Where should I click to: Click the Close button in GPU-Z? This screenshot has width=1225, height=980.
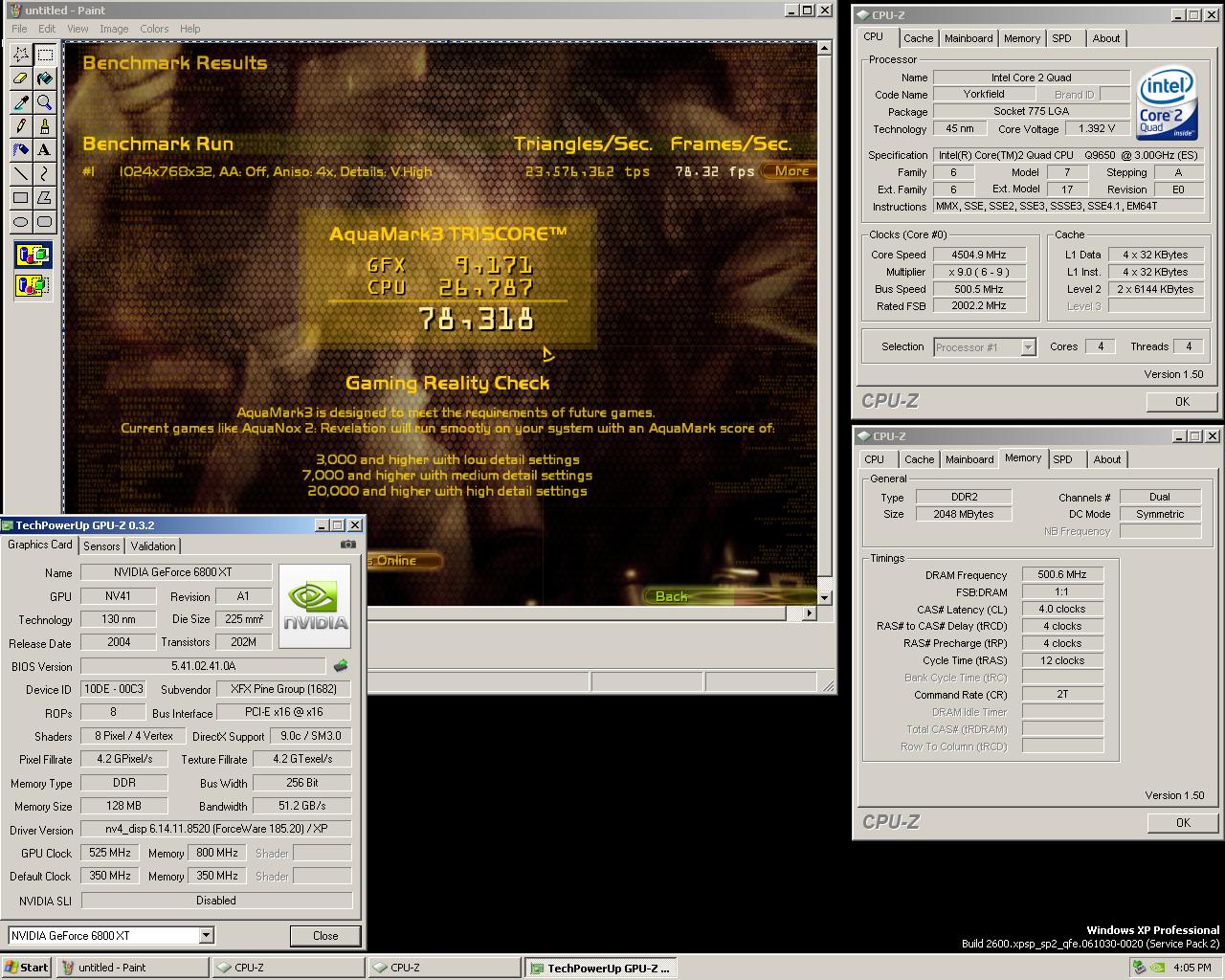[x=325, y=936]
